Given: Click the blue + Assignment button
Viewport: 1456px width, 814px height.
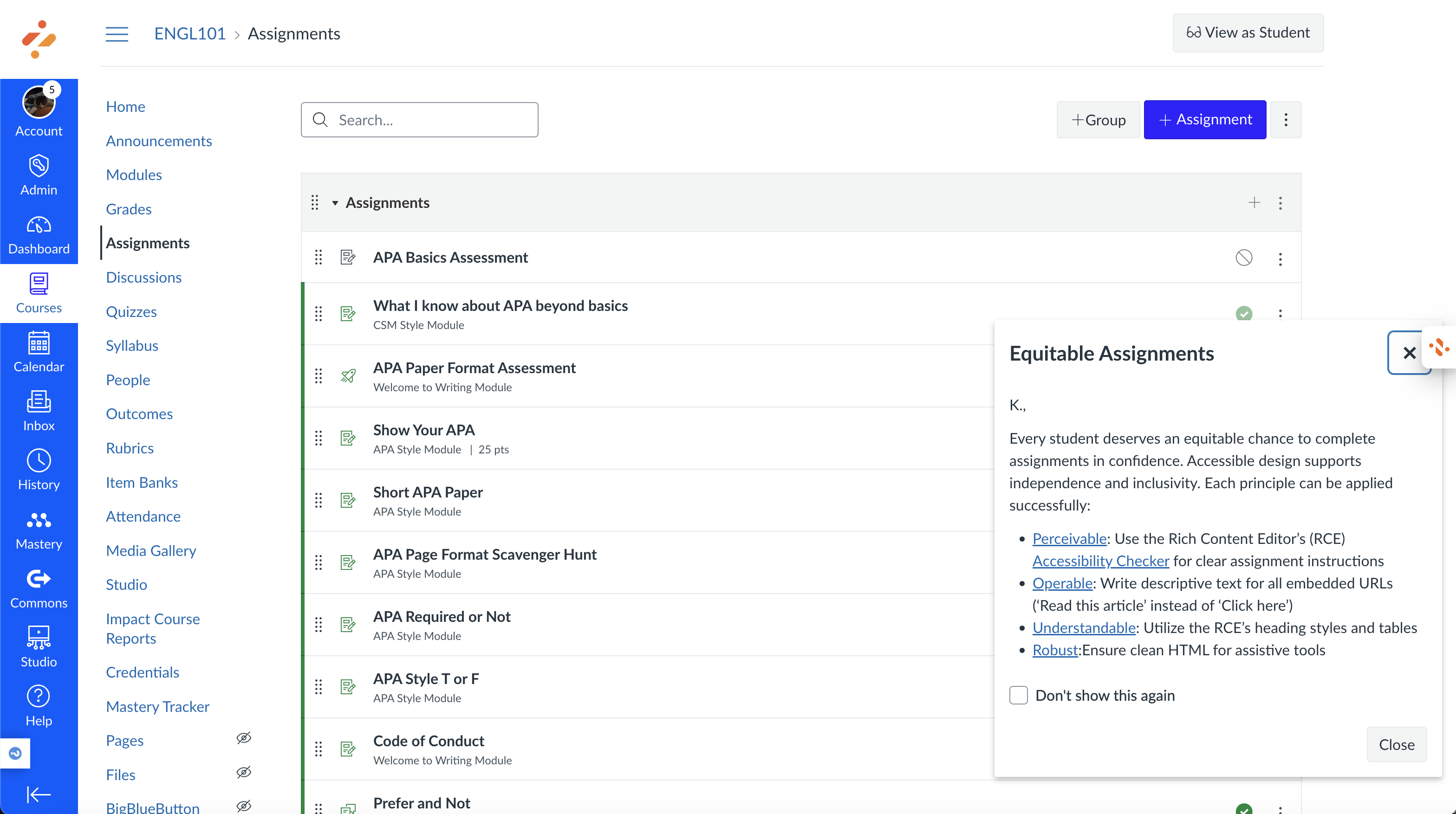Looking at the screenshot, I should (x=1204, y=120).
